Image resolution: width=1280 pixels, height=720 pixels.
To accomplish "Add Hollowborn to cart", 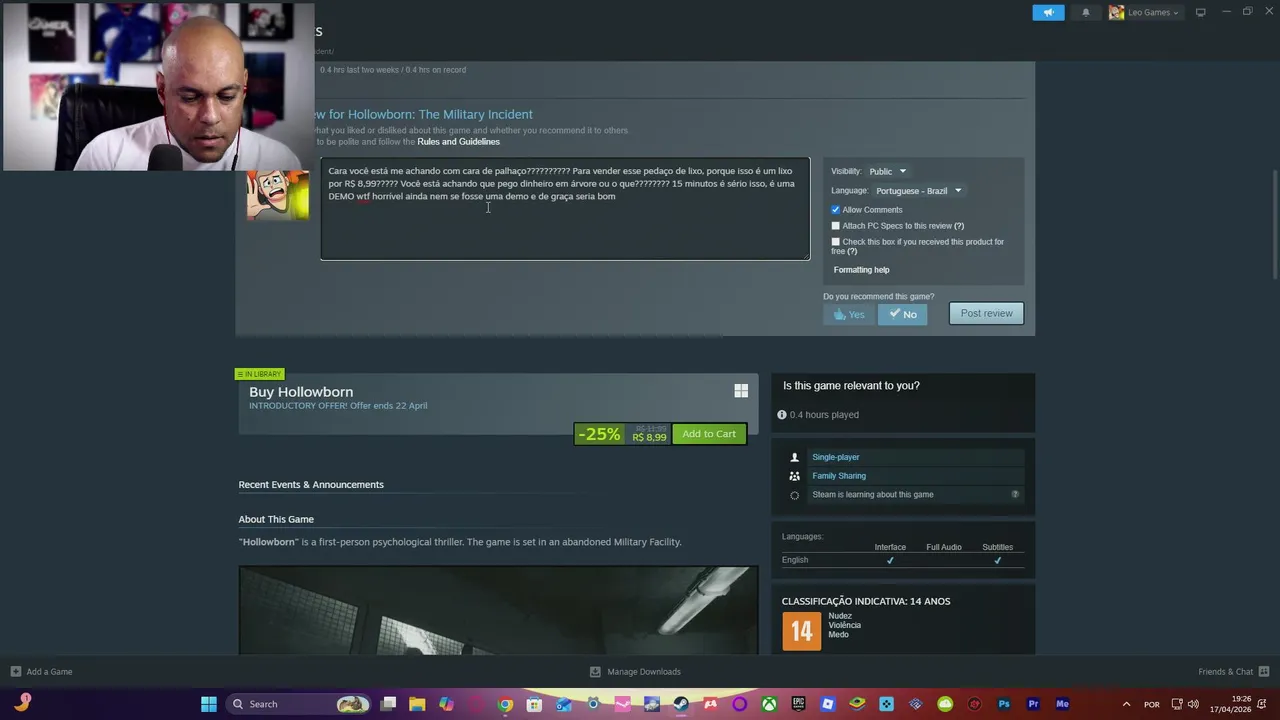I will pos(709,434).
